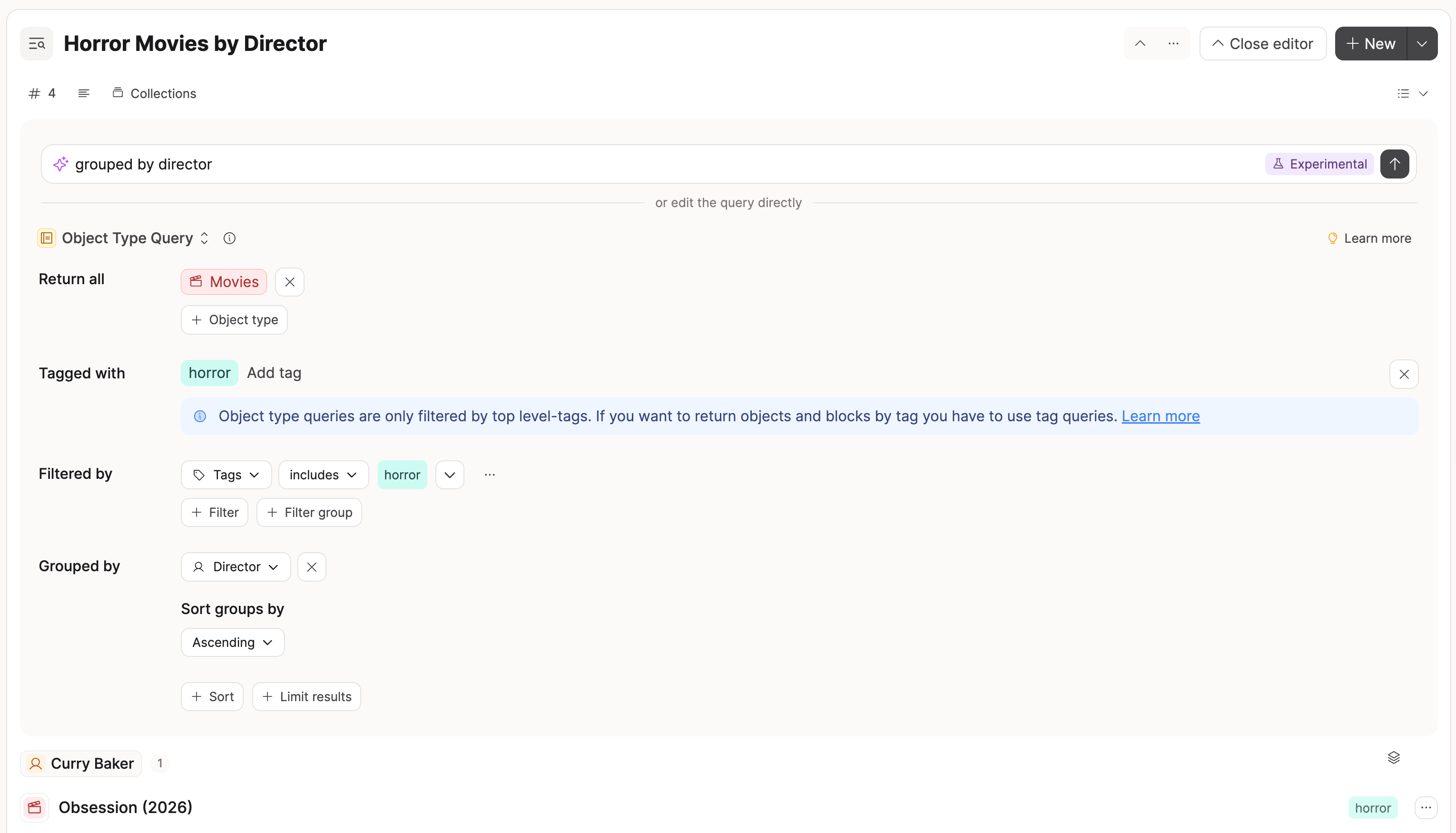Follow the Learn more link in the info banner
This screenshot has height=833, width=1456.
click(x=1161, y=416)
